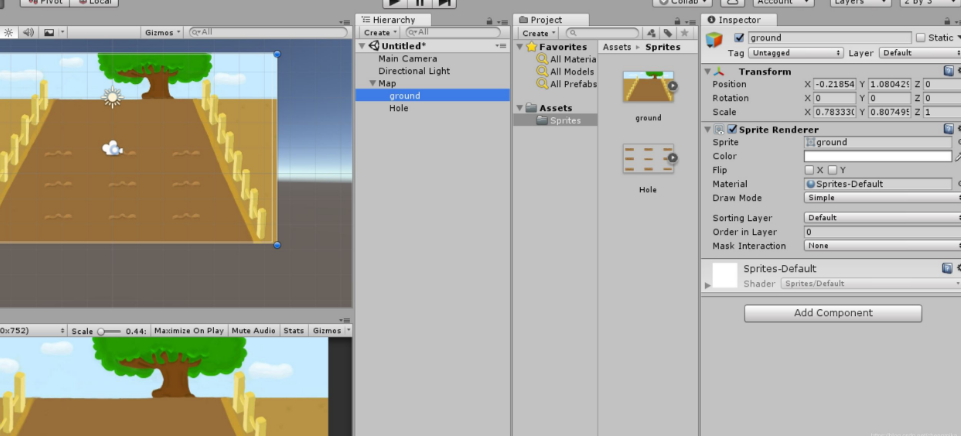The height and width of the screenshot is (436, 962).
Task: Collapse the Transform component
Action: click(x=707, y=71)
